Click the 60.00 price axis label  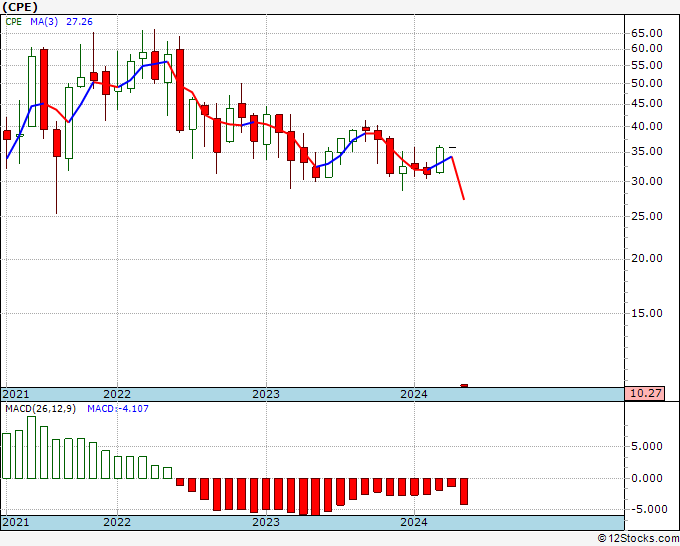pos(647,49)
